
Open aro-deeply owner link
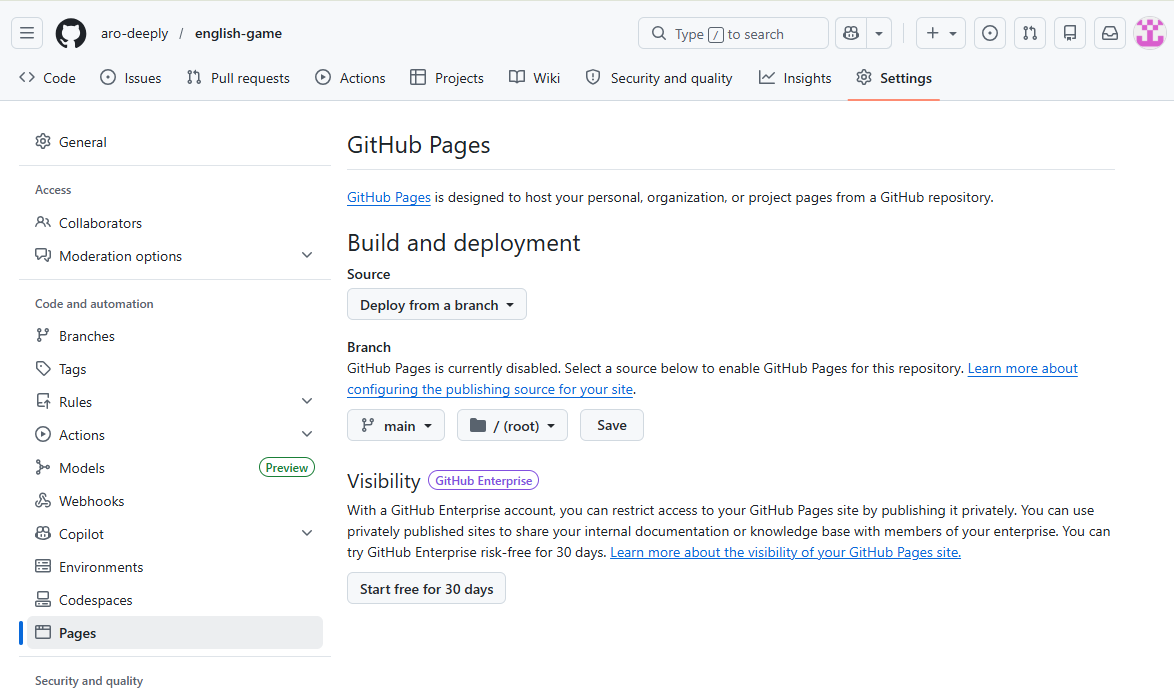click(x=135, y=33)
